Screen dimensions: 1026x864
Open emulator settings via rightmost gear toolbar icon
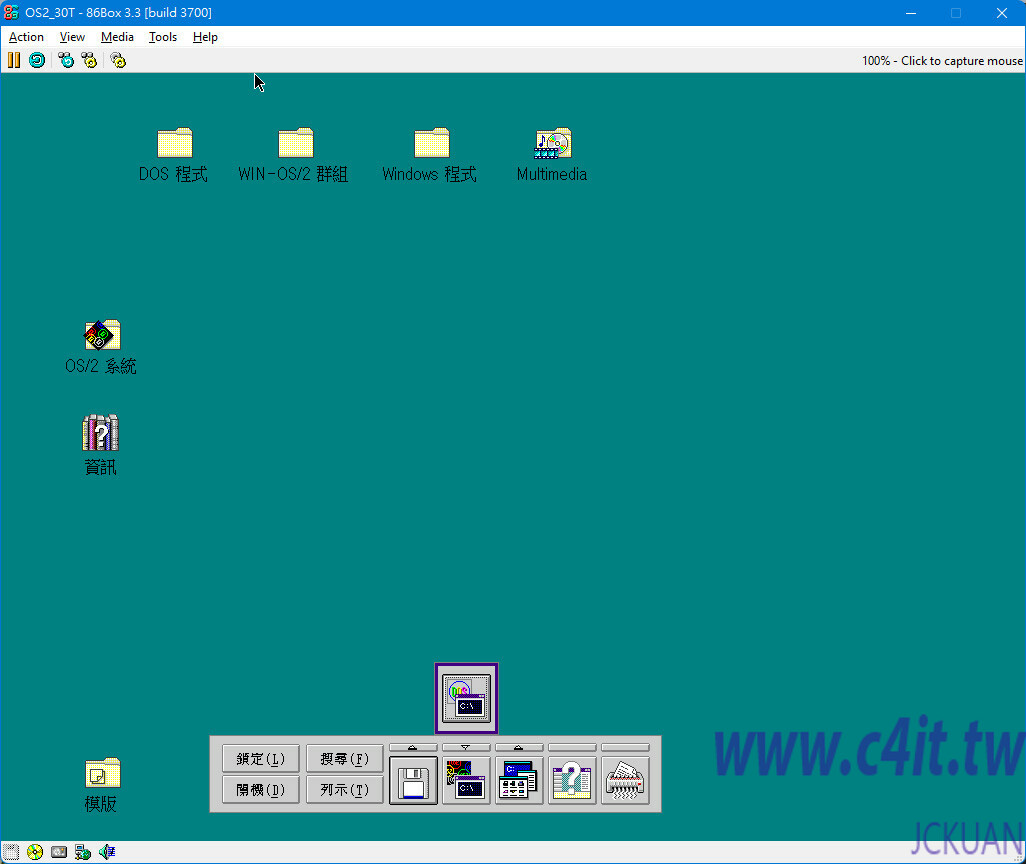[x=118, y=60]
